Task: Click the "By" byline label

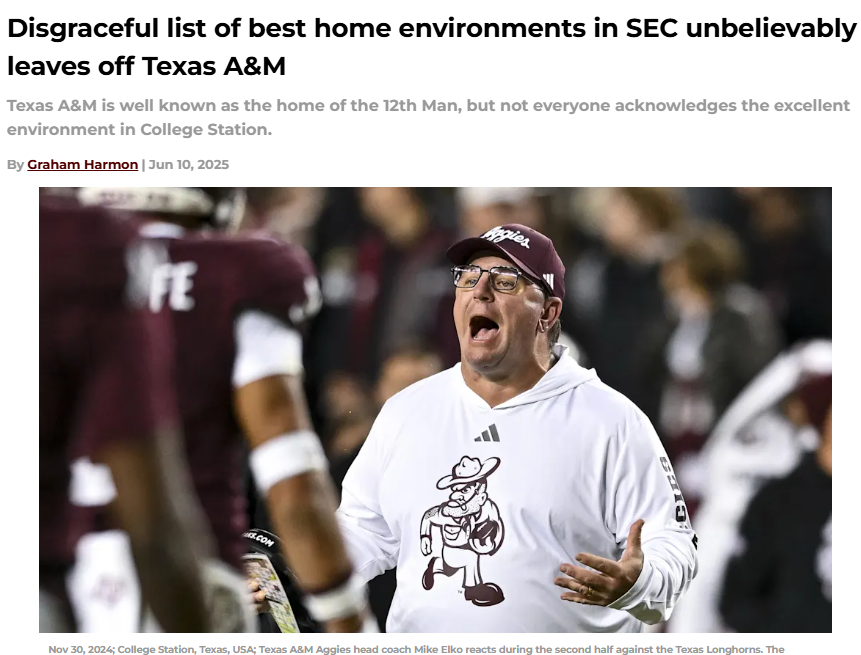Action: [x=15, y=164]
